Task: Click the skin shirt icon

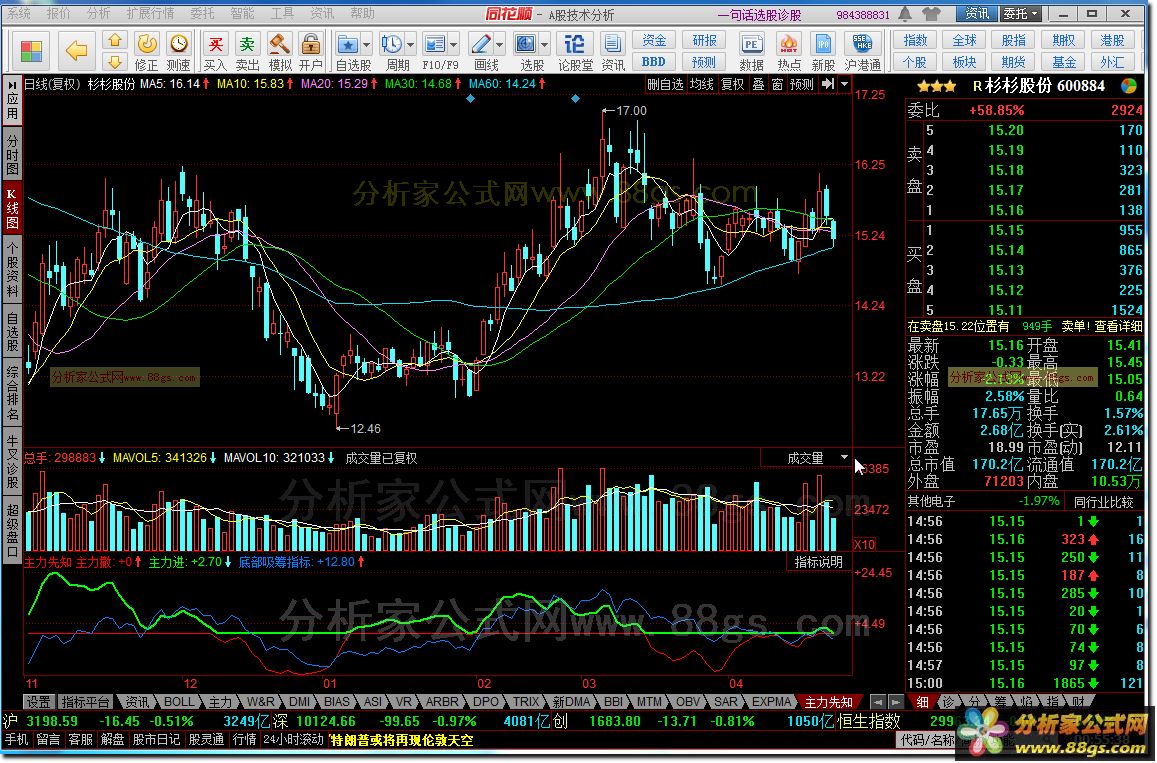Action: click(932, 13)
